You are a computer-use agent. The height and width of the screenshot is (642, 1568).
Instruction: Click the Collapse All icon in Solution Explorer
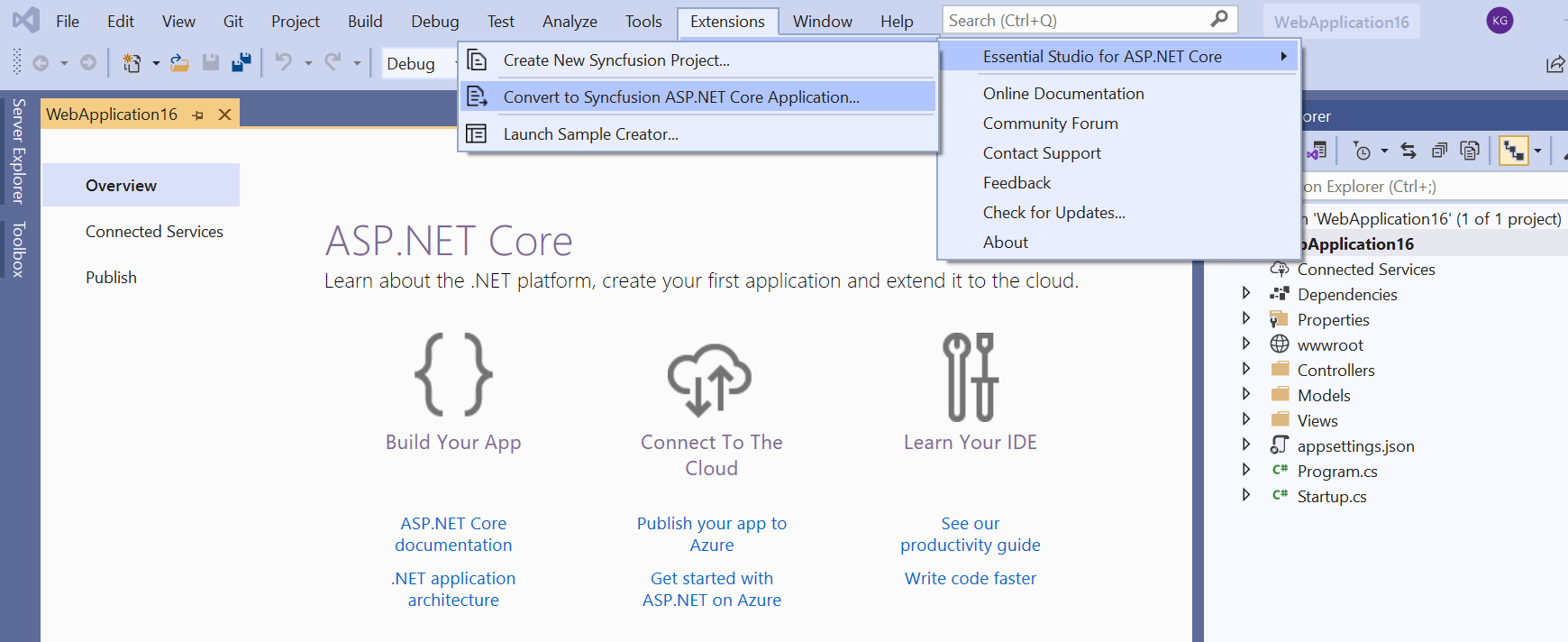pyautogui.click(x=1440, y=151)
